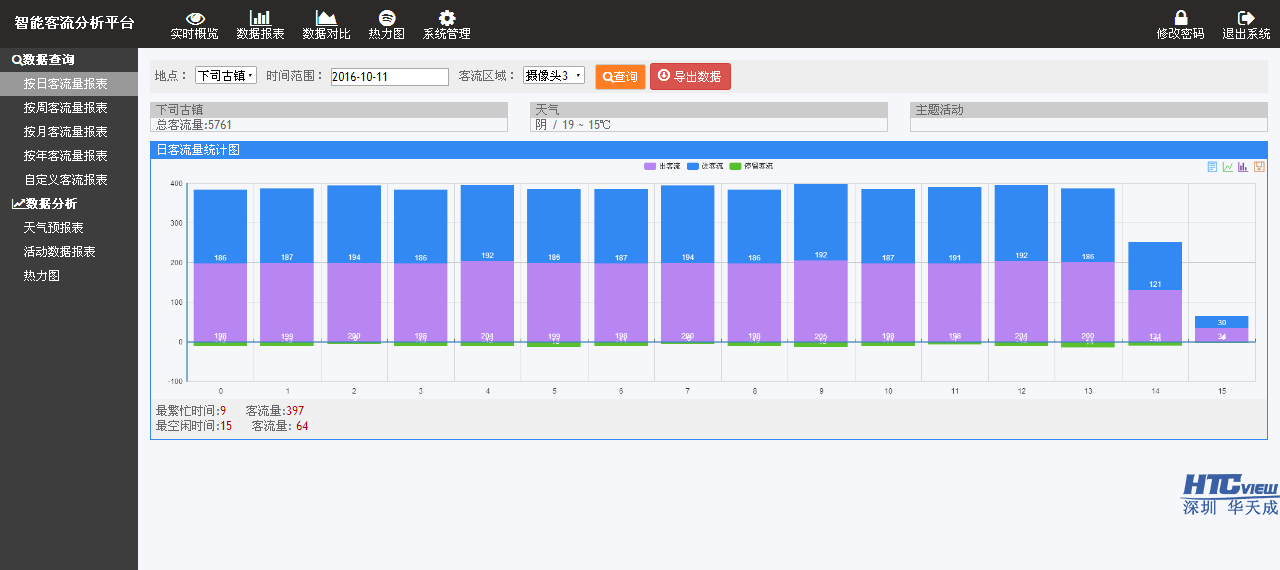The height and width of the screenshot is (570, 1280).
Task: Open the 热力图 heatmap from top bar
Action: (386, 24)
